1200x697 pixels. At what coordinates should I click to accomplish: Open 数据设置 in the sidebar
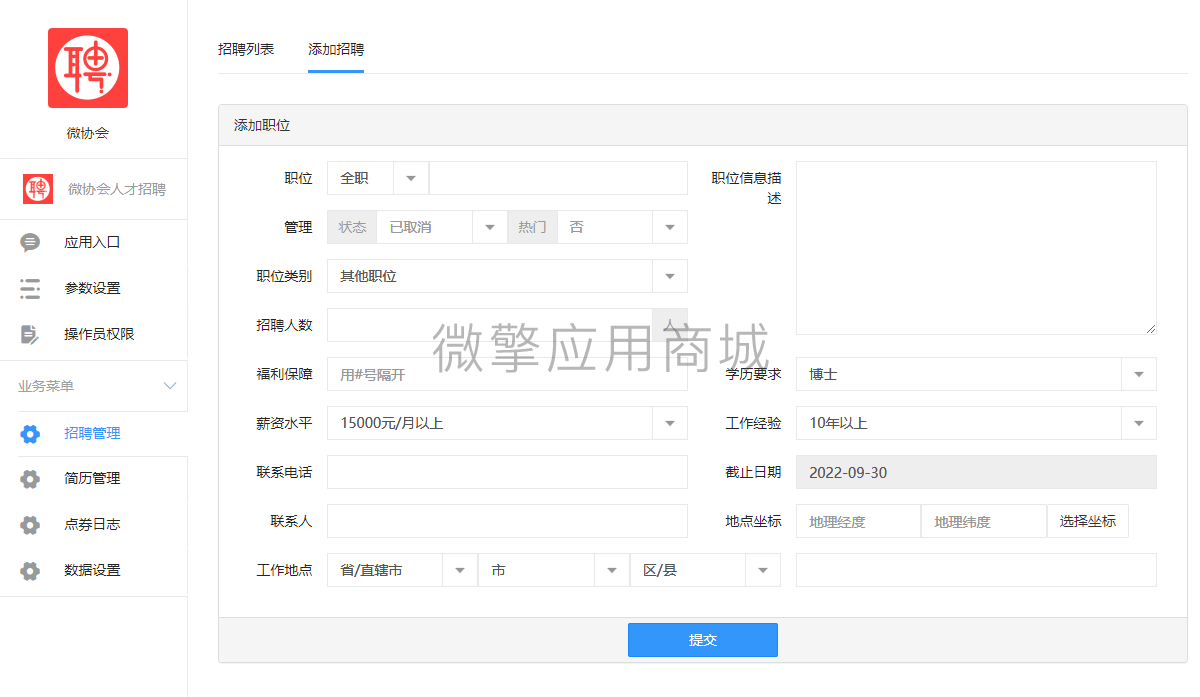point(94,570)
